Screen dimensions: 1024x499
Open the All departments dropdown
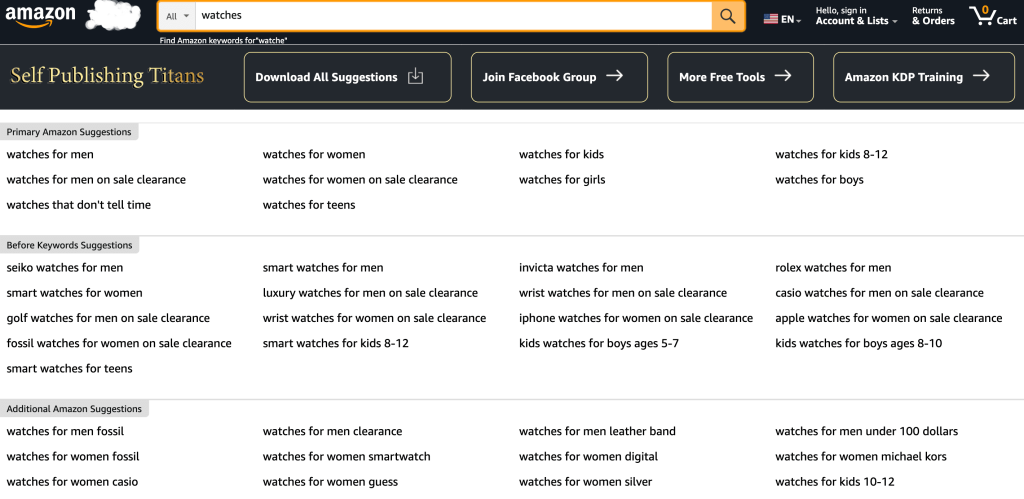[x=178, y=16]
